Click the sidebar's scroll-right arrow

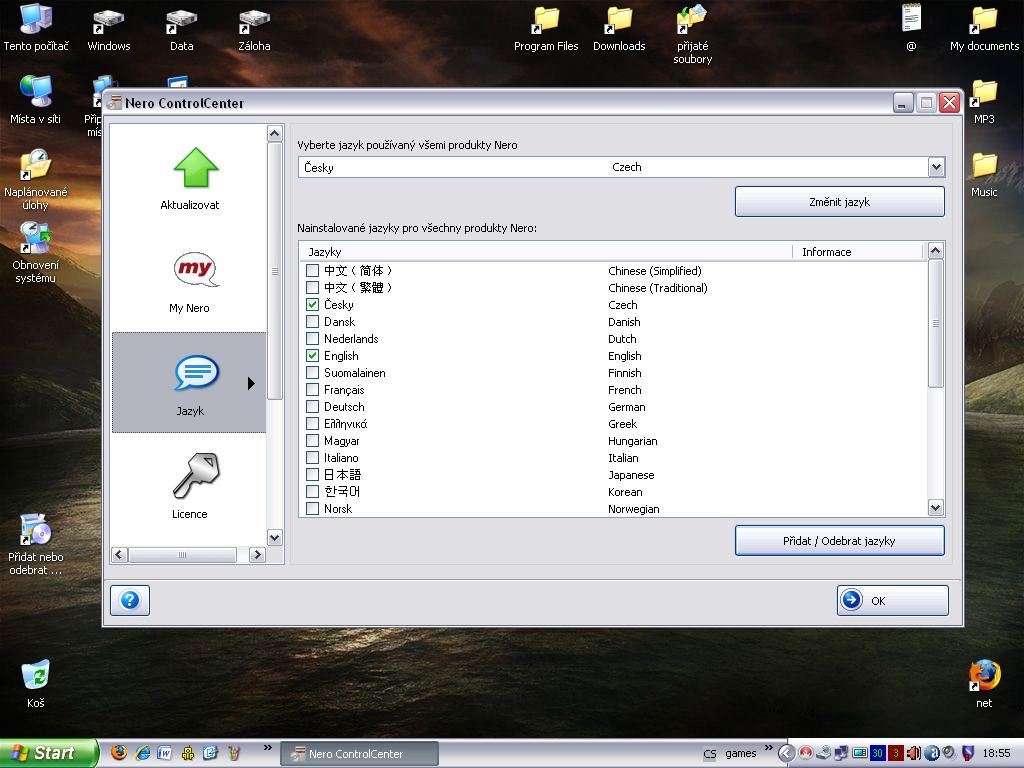(257, 555)
